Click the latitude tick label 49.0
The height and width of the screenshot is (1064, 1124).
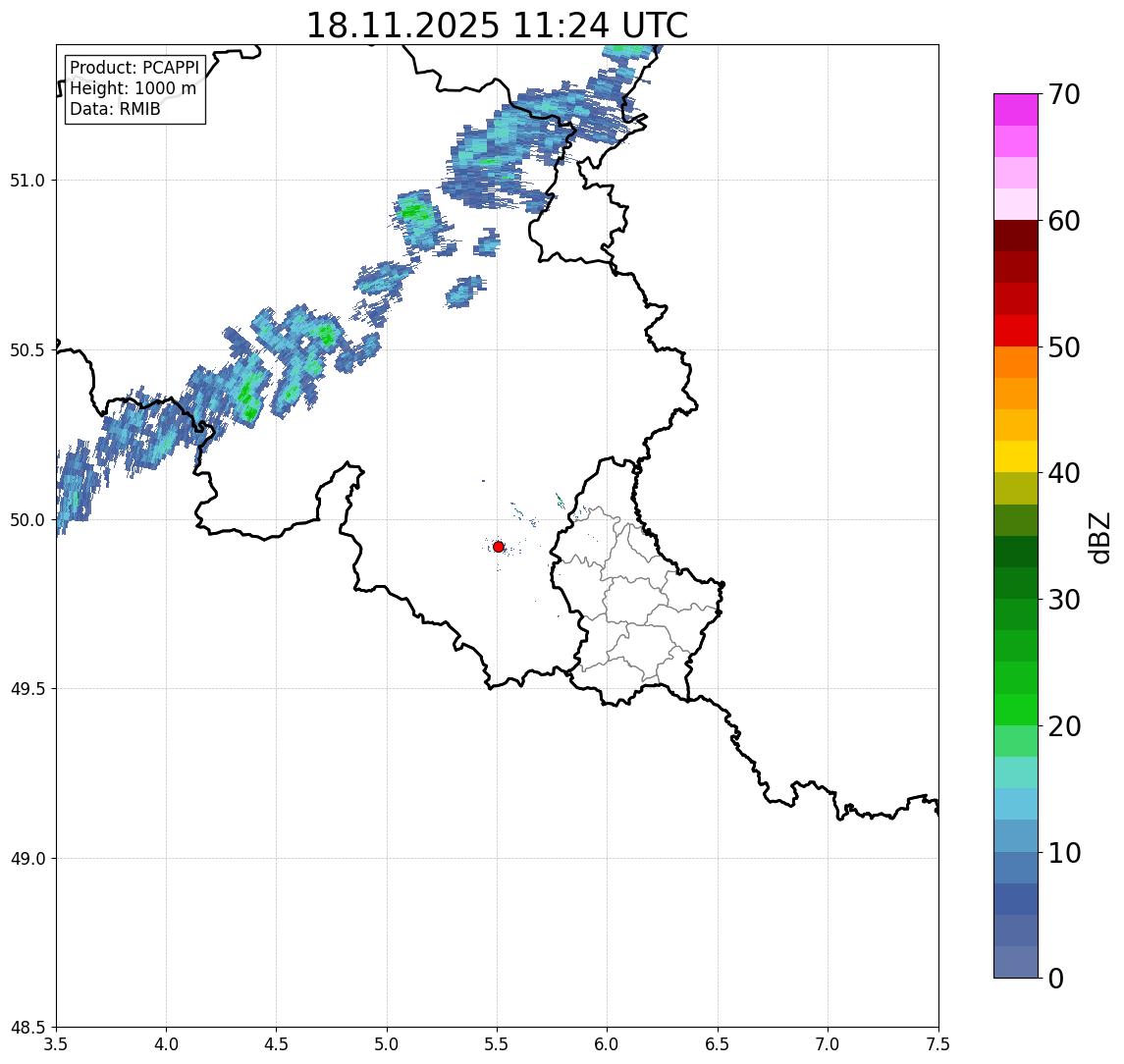coord(27,858)
